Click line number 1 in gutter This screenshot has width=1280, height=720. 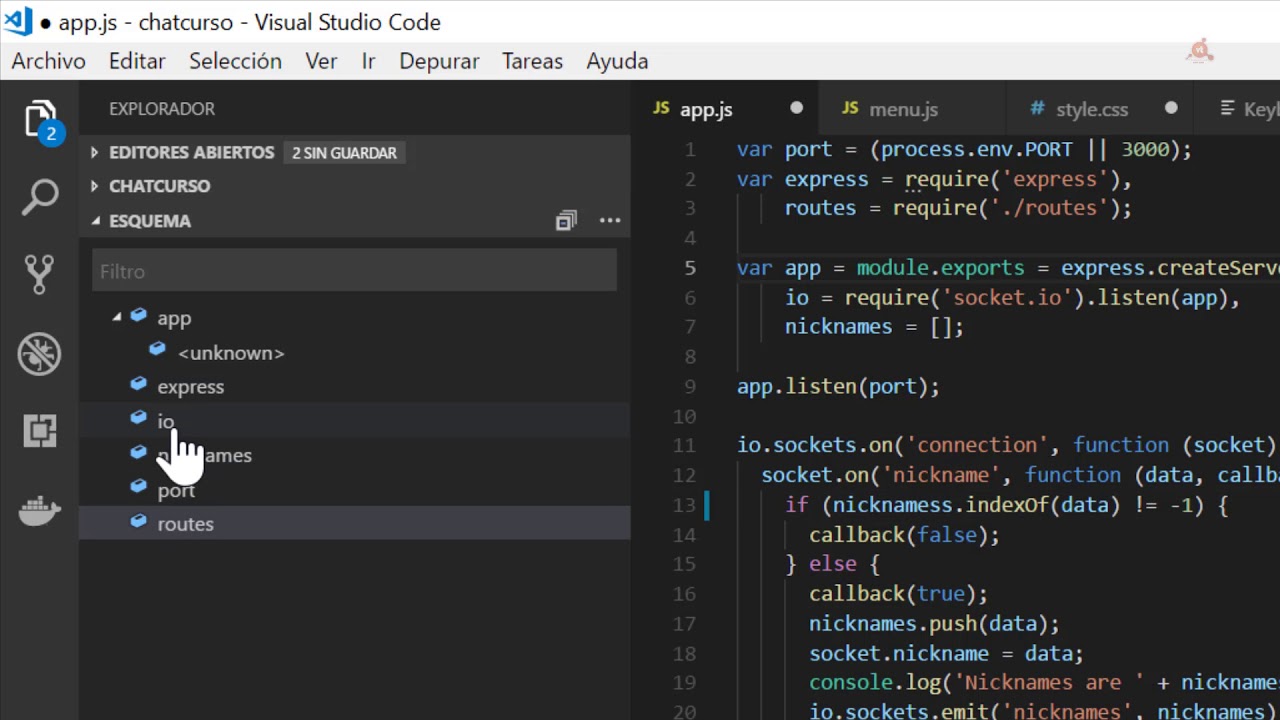click(x=691, y=150)
